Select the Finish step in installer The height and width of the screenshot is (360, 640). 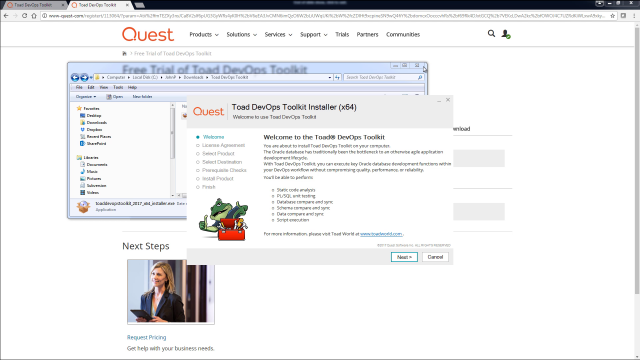click(209, 187)
